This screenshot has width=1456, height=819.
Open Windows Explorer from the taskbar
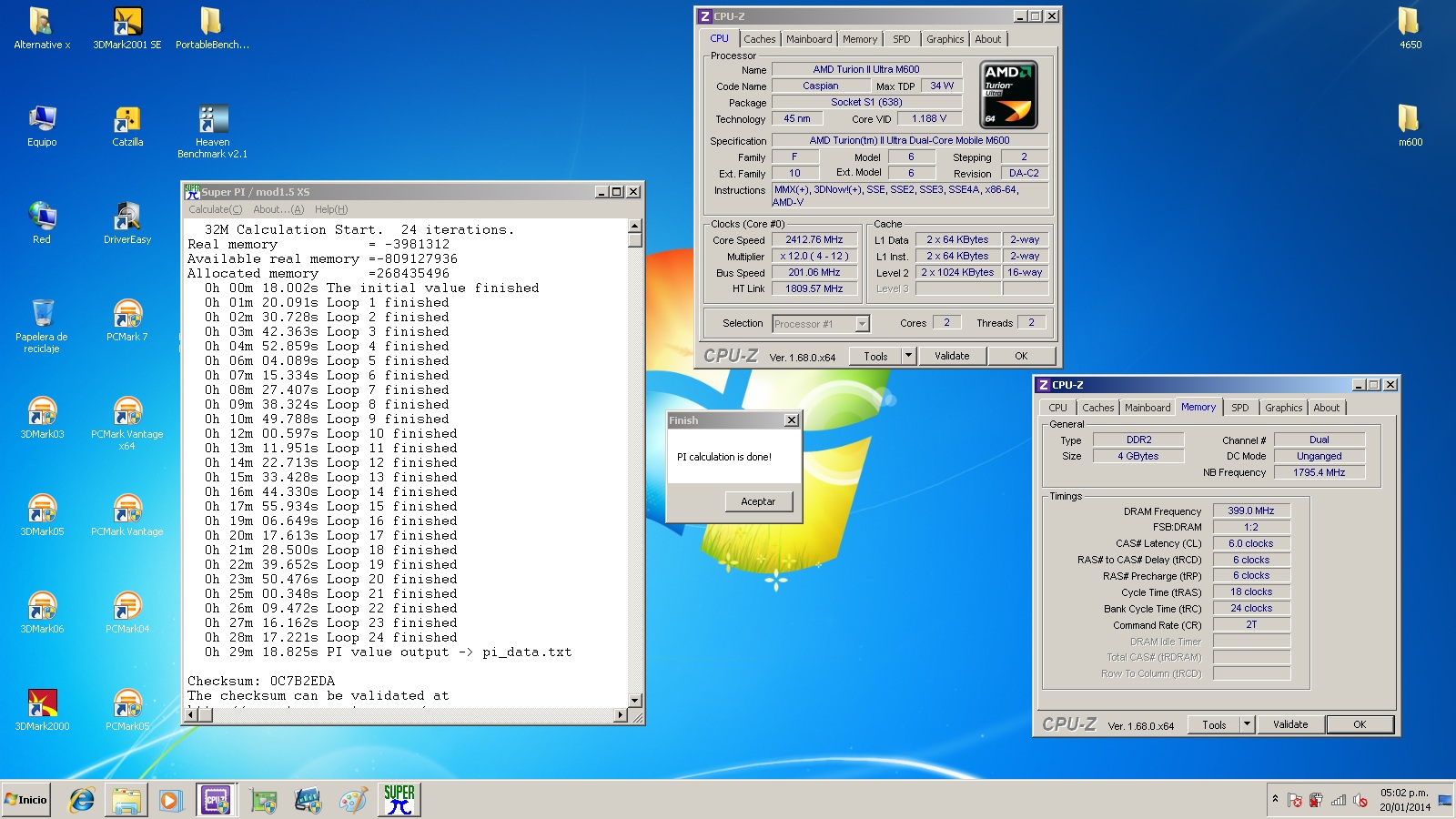pyautogui.click(x=126, y=800)
